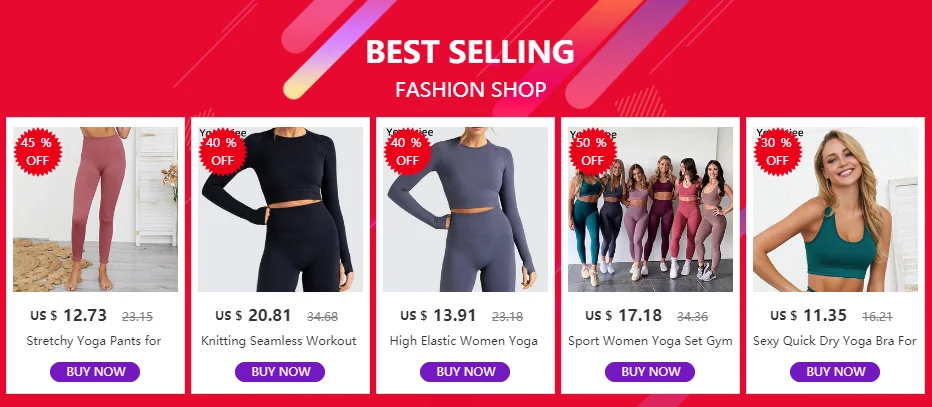This screenshot has height=407, width=932.
Task: Open the green yoga bra product image
Action: pos(835,209)
